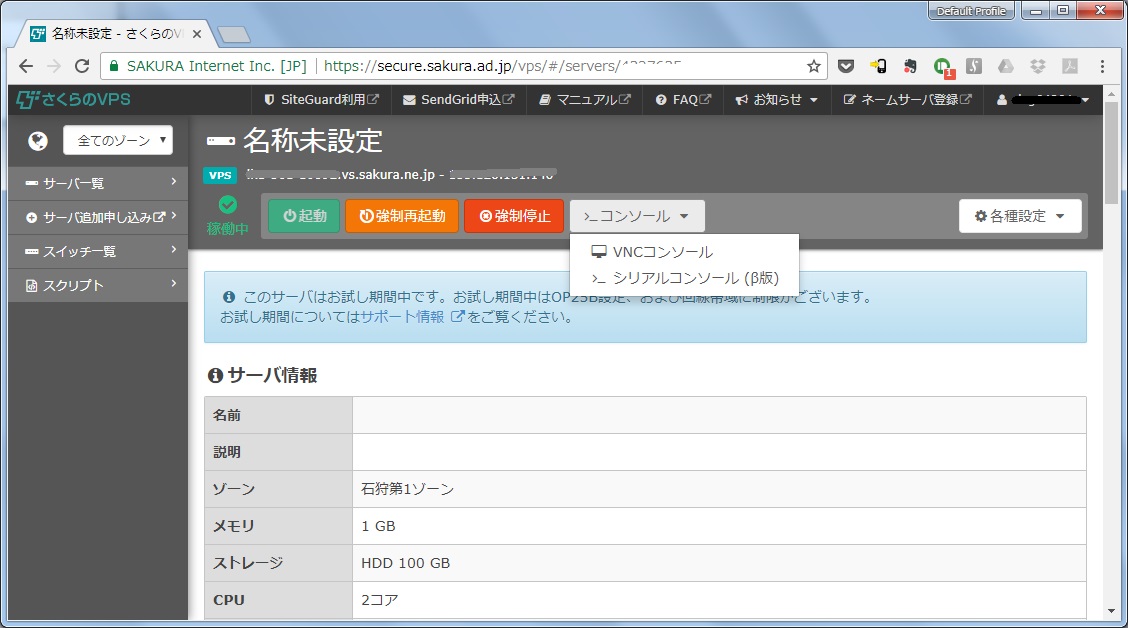Expand the お知らせ notifications menu
Viewport: 1128px width, 628px height.
776,100
